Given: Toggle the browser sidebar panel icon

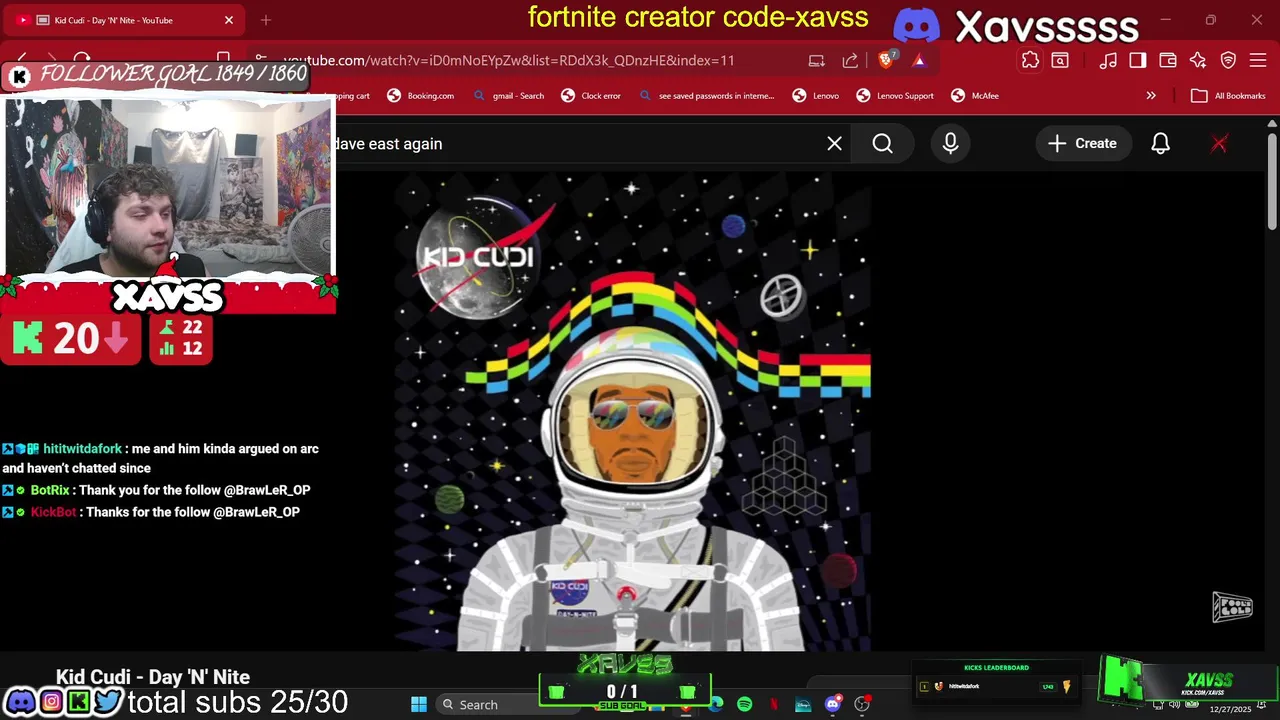Looking at the screenshot, I should click(1138, 60).
